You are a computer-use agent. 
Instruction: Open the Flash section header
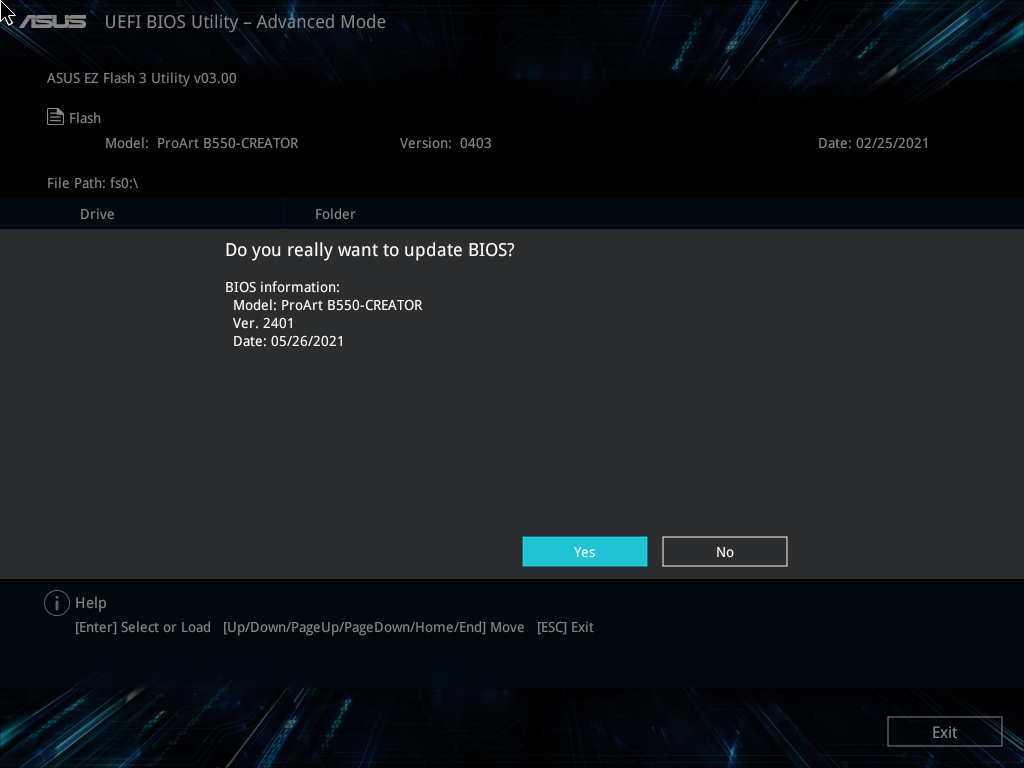click(85, 117)
